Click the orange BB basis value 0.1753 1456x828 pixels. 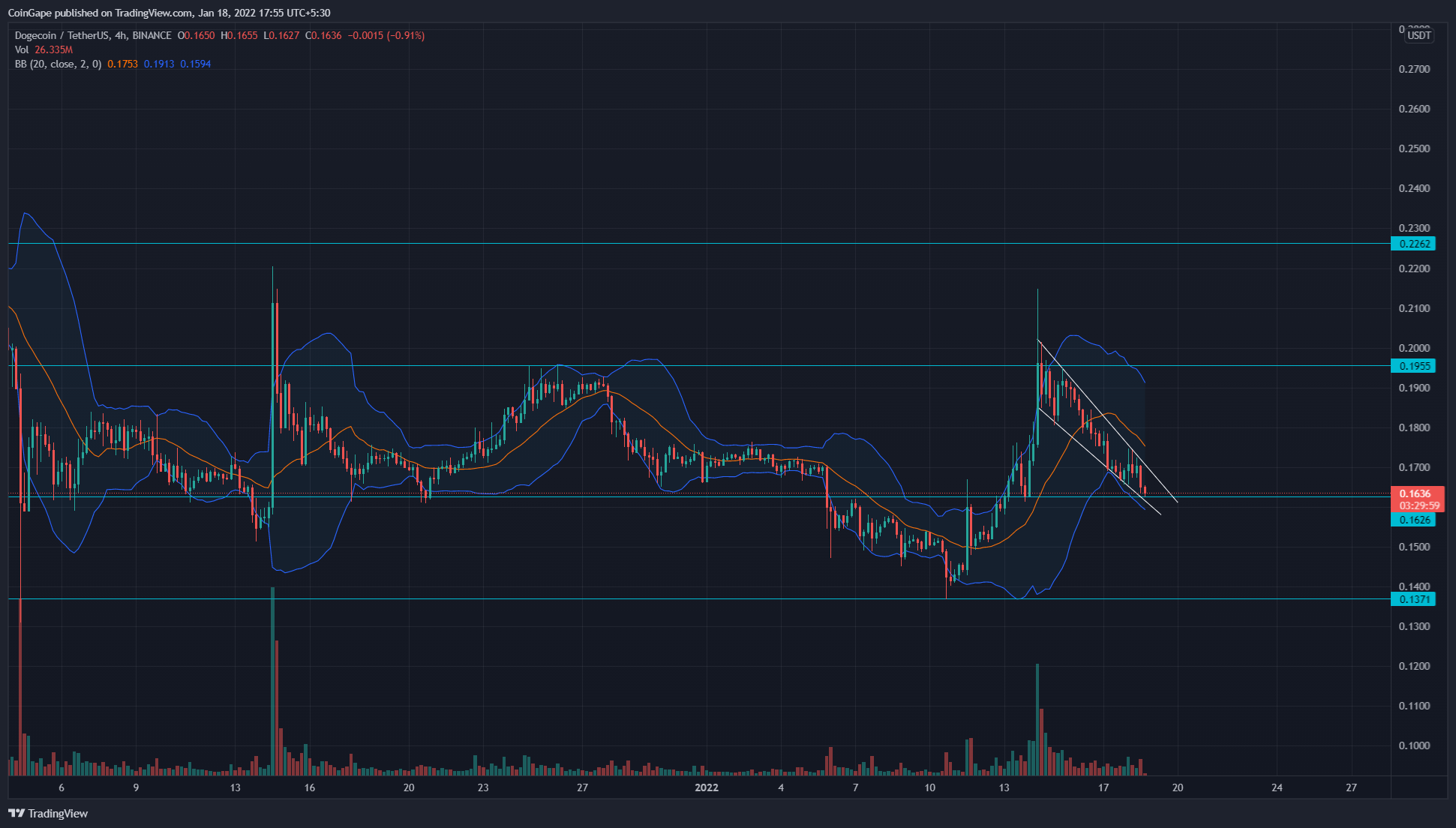[122, 64]
